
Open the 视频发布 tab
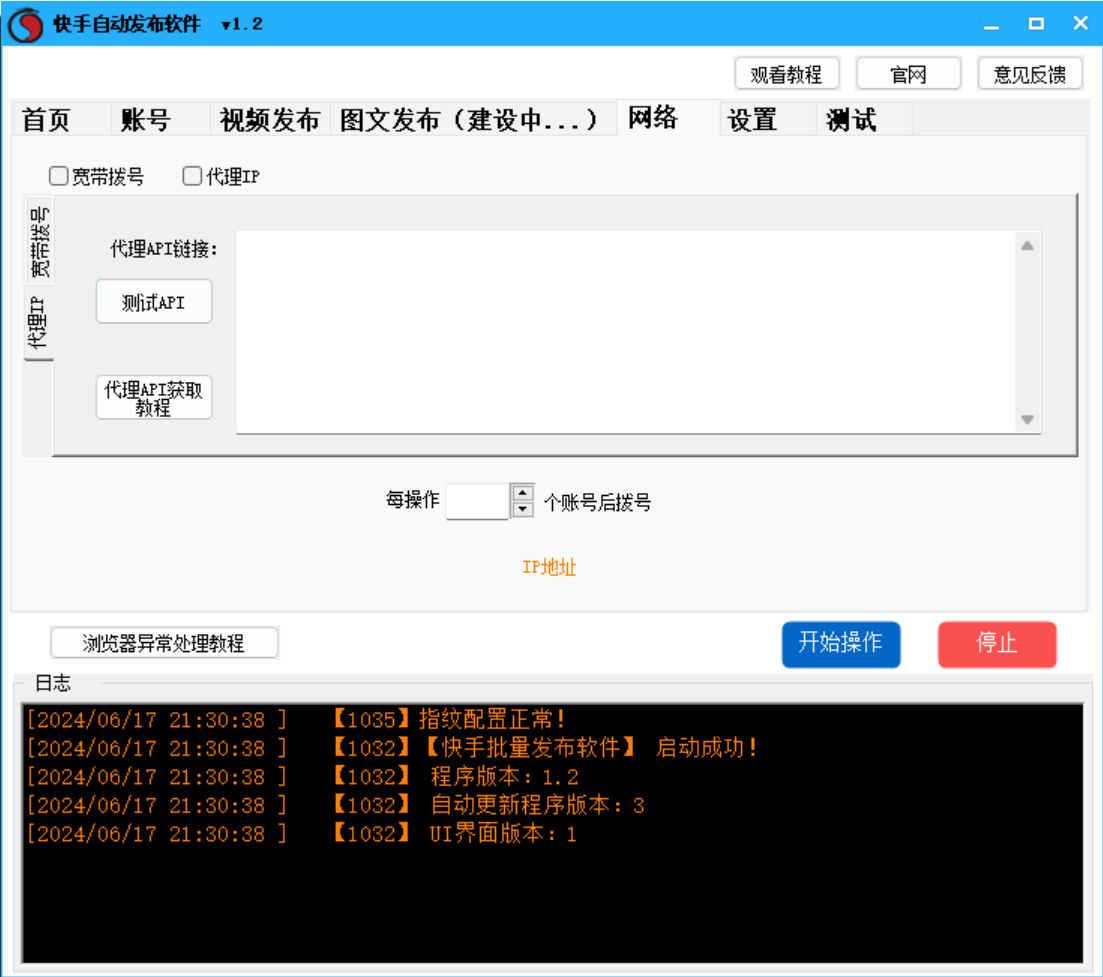[270, 119]
